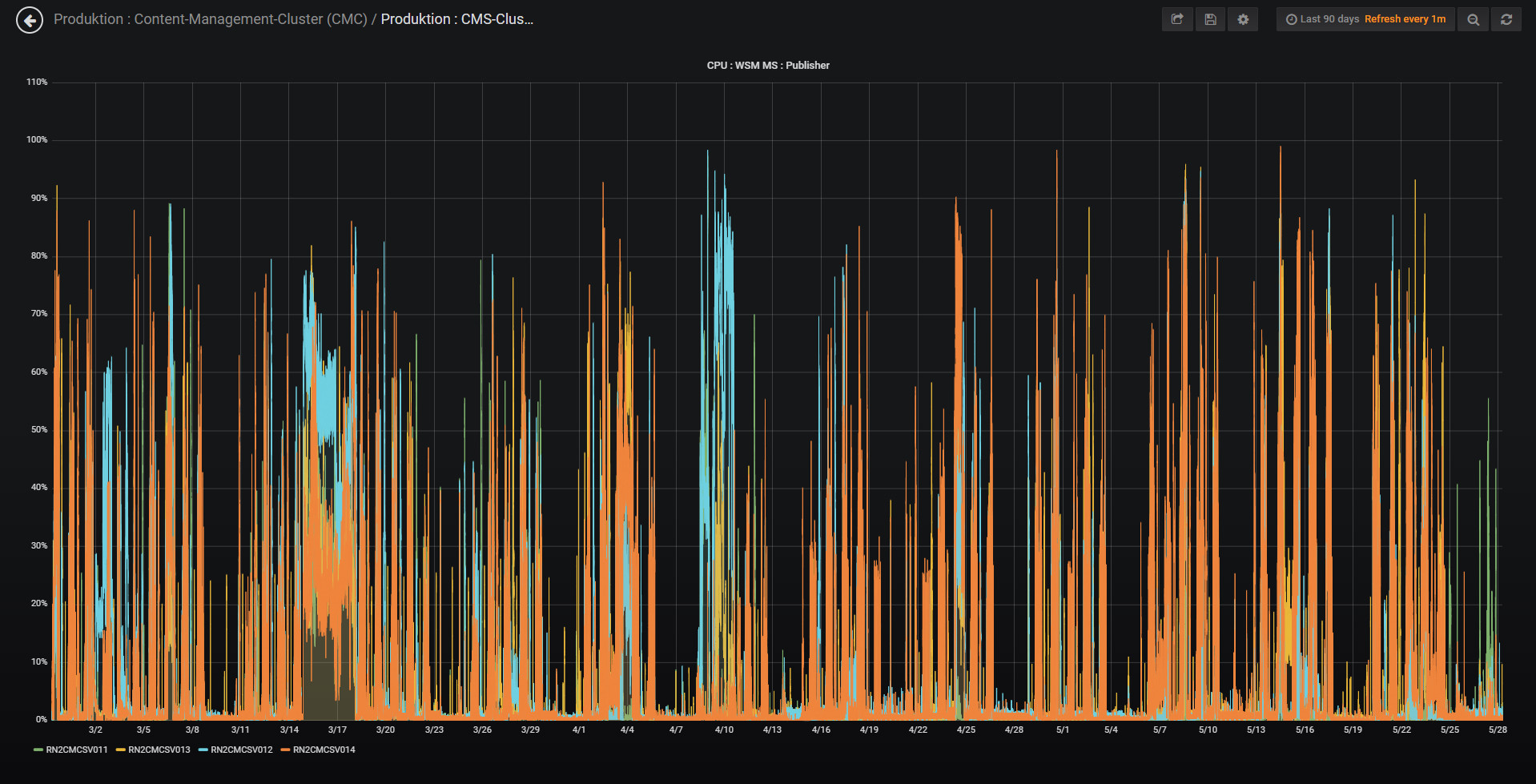
Task: Click the Refresh every 1m text
Action: point(1405,19)
